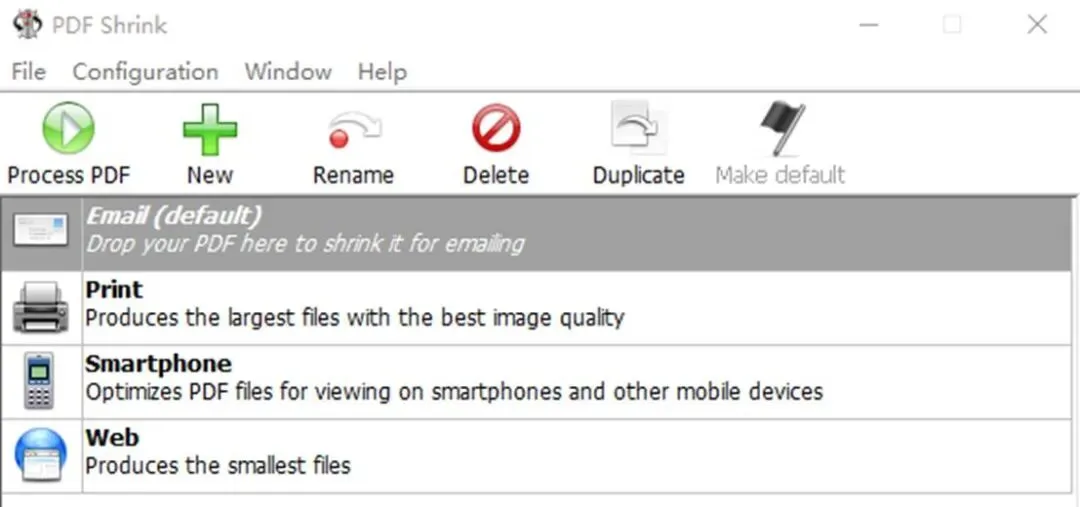
Task: Select the Print printer icon
Action: point(41,307)
